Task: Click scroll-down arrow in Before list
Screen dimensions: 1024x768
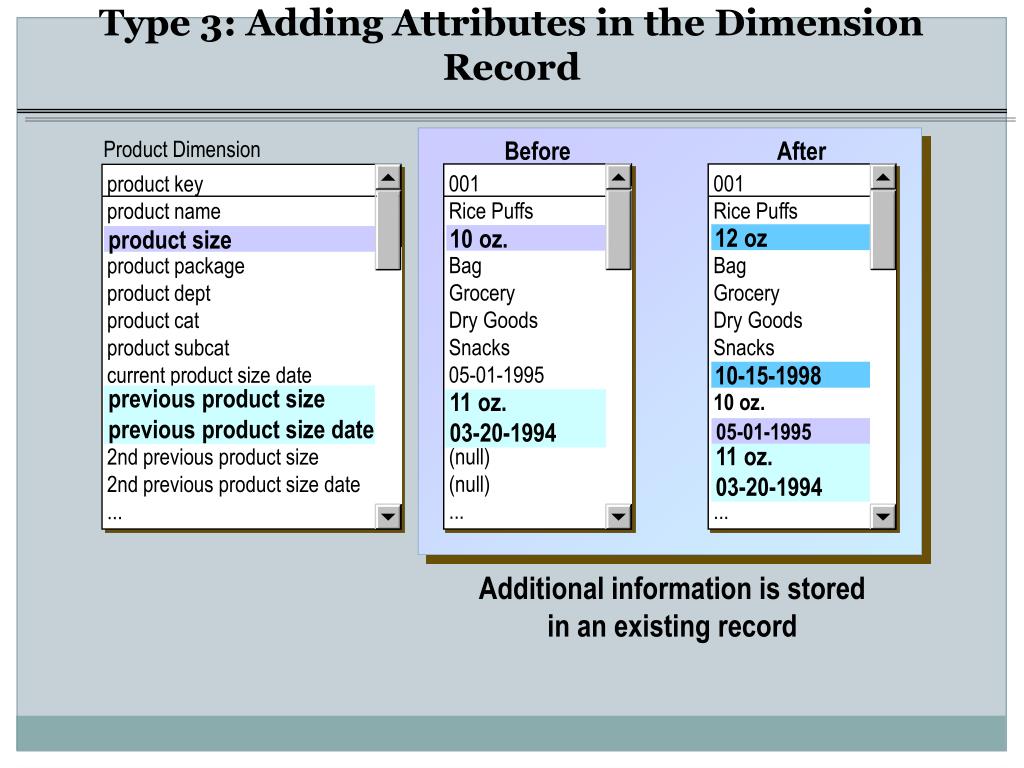Action: coord(618,517)
